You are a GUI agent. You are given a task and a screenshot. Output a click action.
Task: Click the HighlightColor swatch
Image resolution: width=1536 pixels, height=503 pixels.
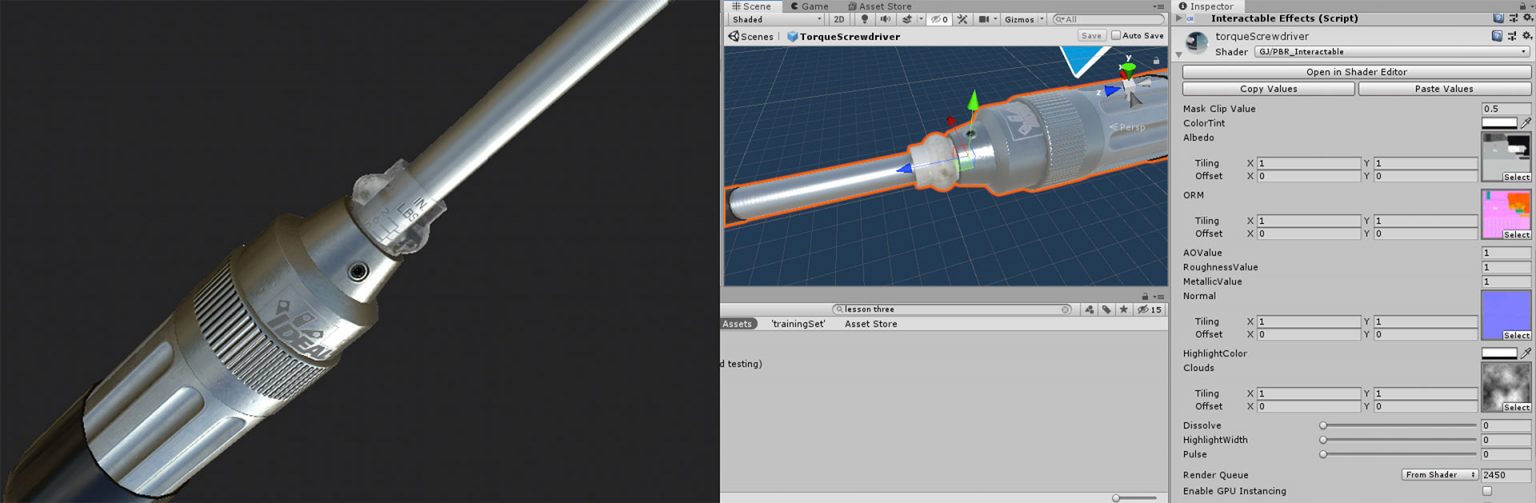pyautogui.click(x=1499, y=353)
